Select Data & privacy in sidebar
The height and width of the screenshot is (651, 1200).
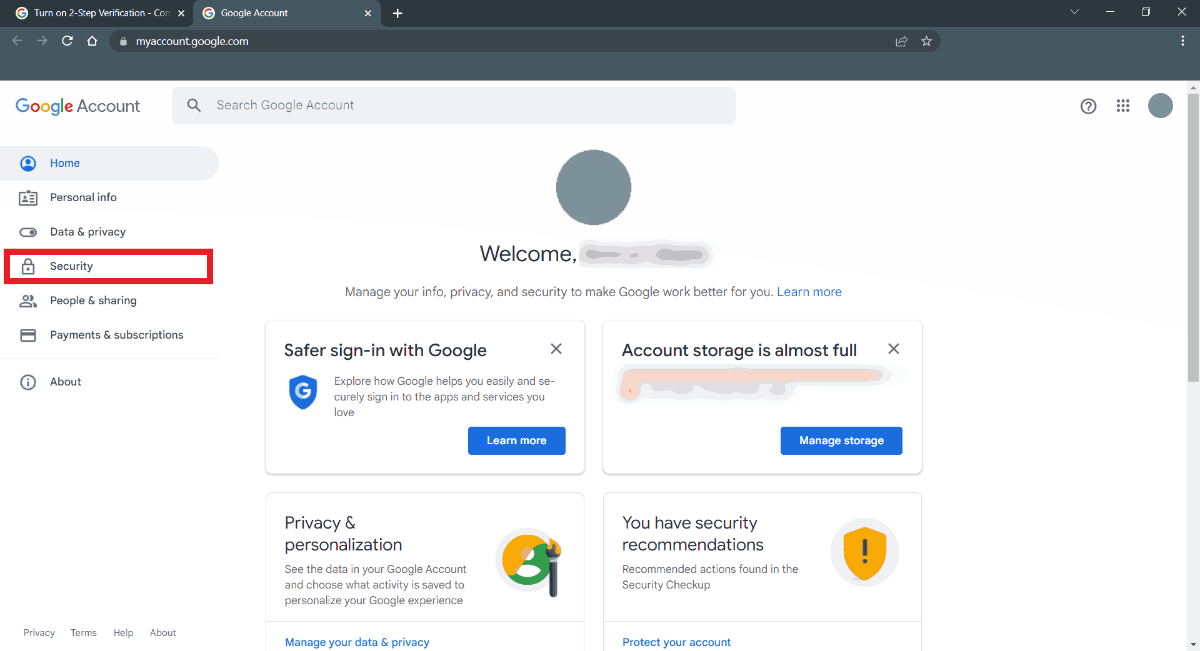click(x=87, y=232)
